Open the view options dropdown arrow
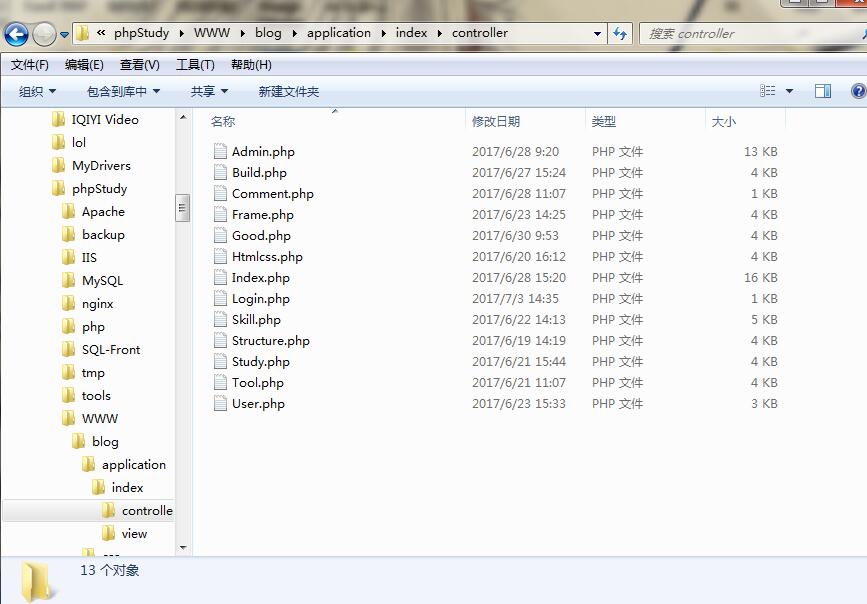Viewport: 867px width, 604px height. click(789, 91)
